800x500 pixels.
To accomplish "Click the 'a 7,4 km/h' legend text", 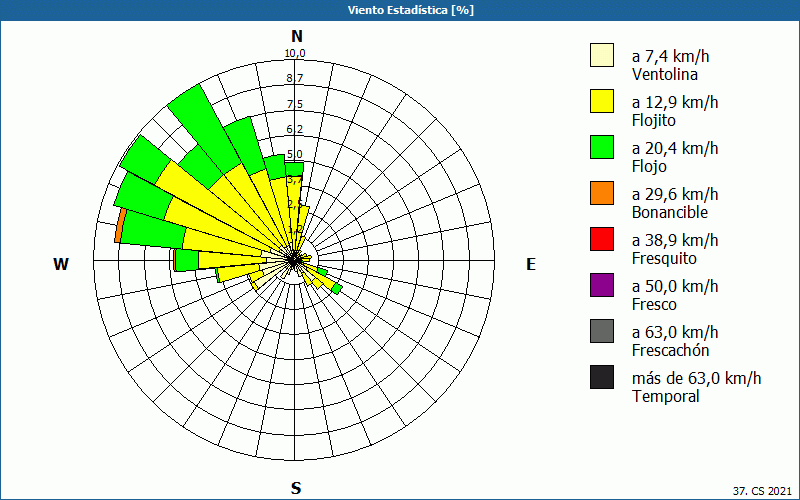I will click(670, 56).
